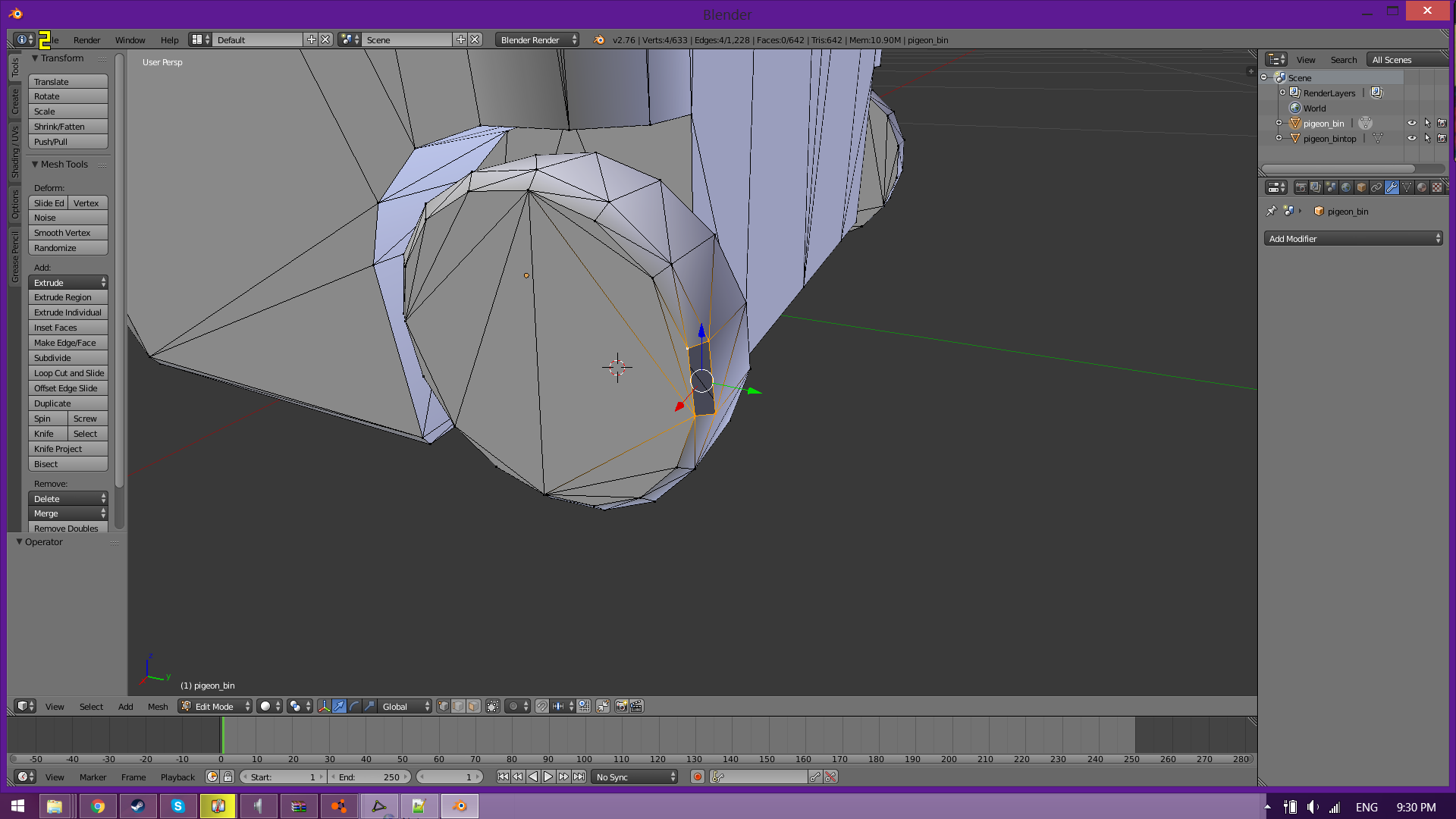Hide pigeon_bin with its eye icon
The image size is (1456, 819).
pos(1411,124)
